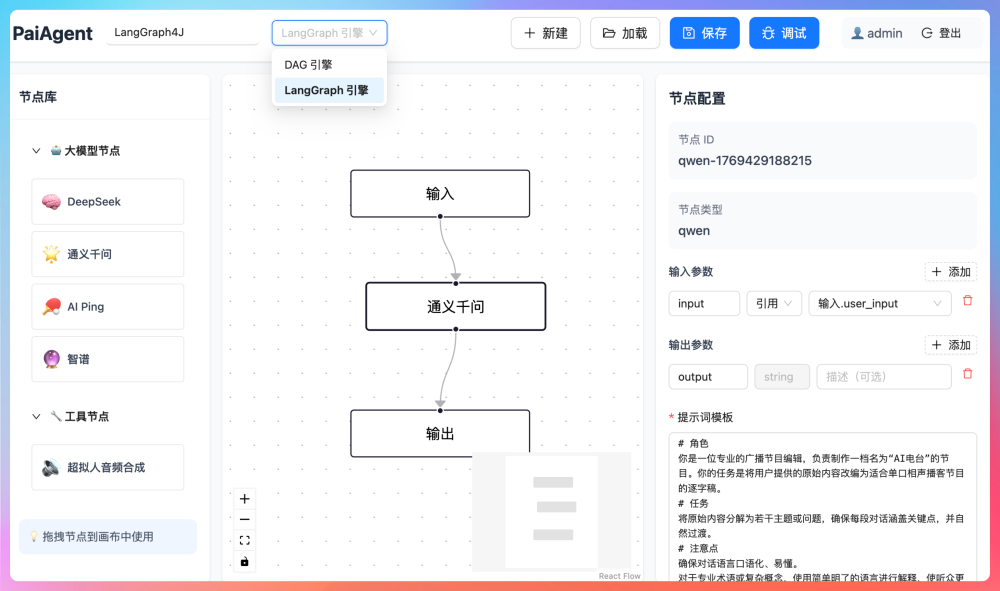Open the 引用 parameter type dropdown

click(x=774, y=303)
